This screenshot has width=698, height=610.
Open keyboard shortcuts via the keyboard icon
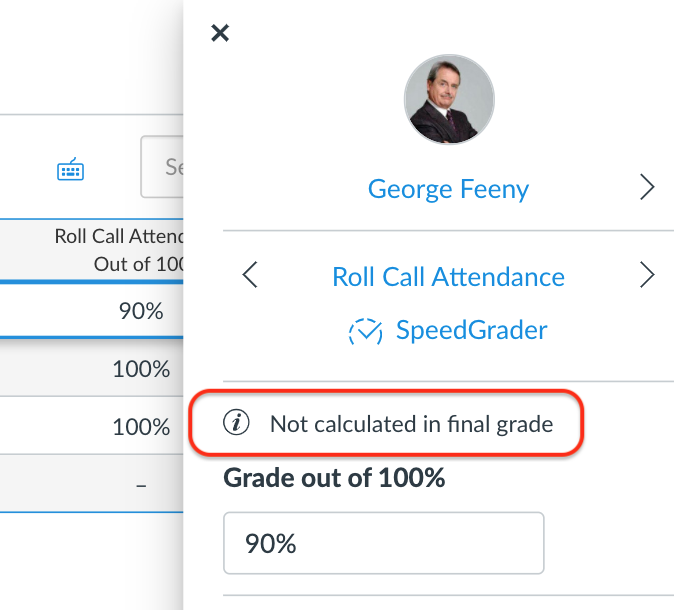coord(70,170)
